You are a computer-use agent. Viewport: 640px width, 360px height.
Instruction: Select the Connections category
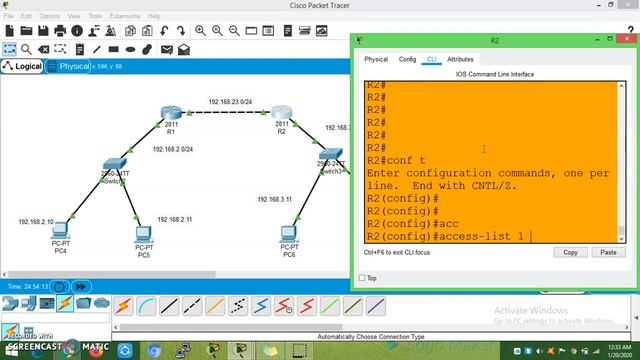pyautogui.click(x=65, y=303)
